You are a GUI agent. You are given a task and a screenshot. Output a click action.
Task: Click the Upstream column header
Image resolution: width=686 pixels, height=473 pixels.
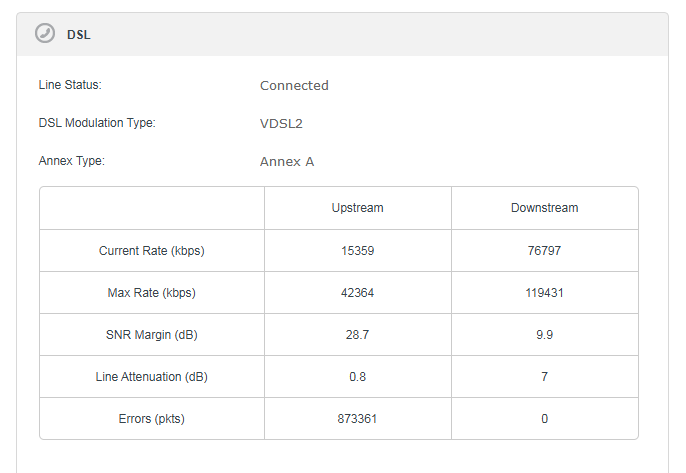point(357,208)
